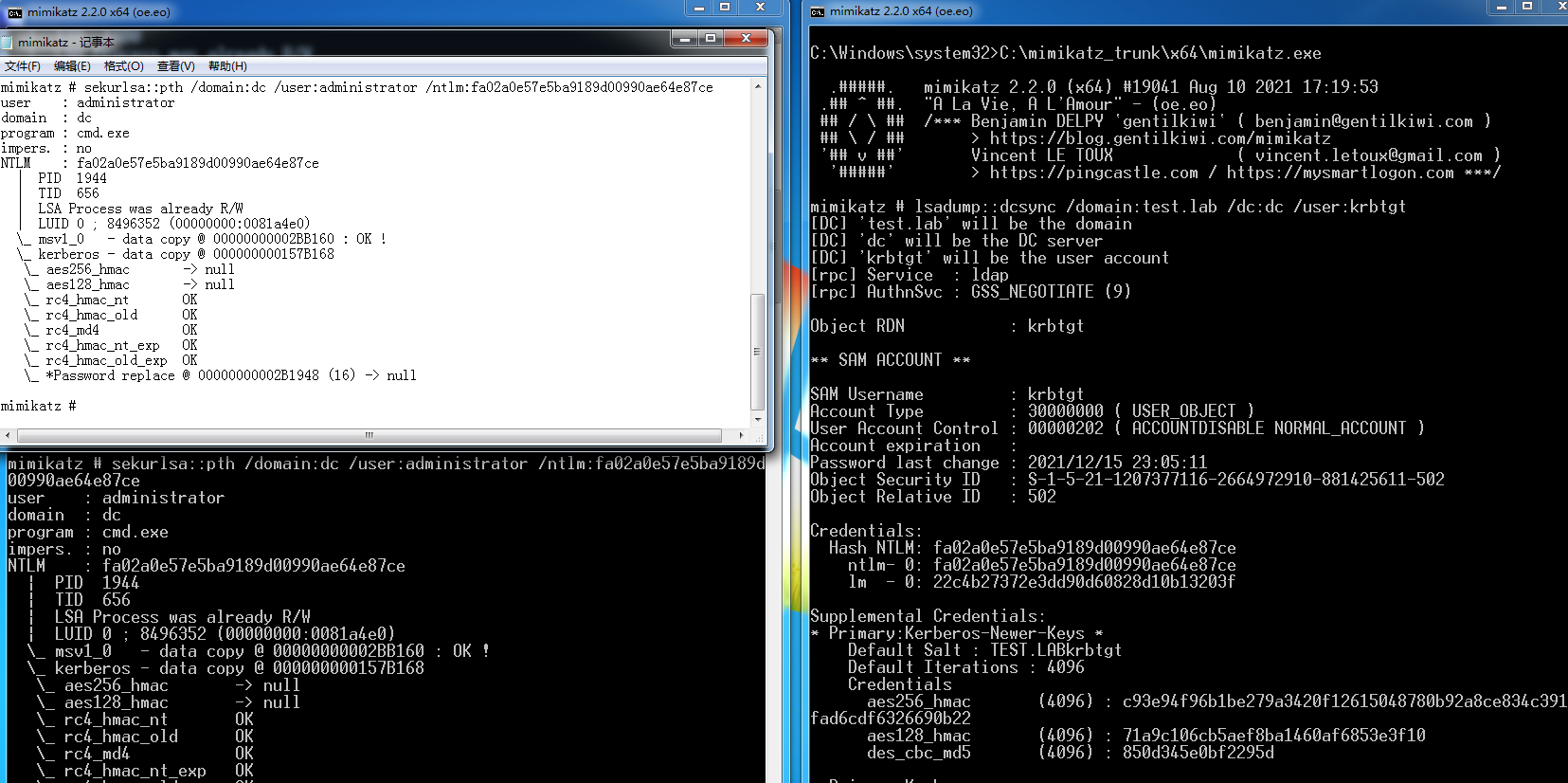Click the 'des_cbc_md5 (4096)' key line

point(1070,753)
